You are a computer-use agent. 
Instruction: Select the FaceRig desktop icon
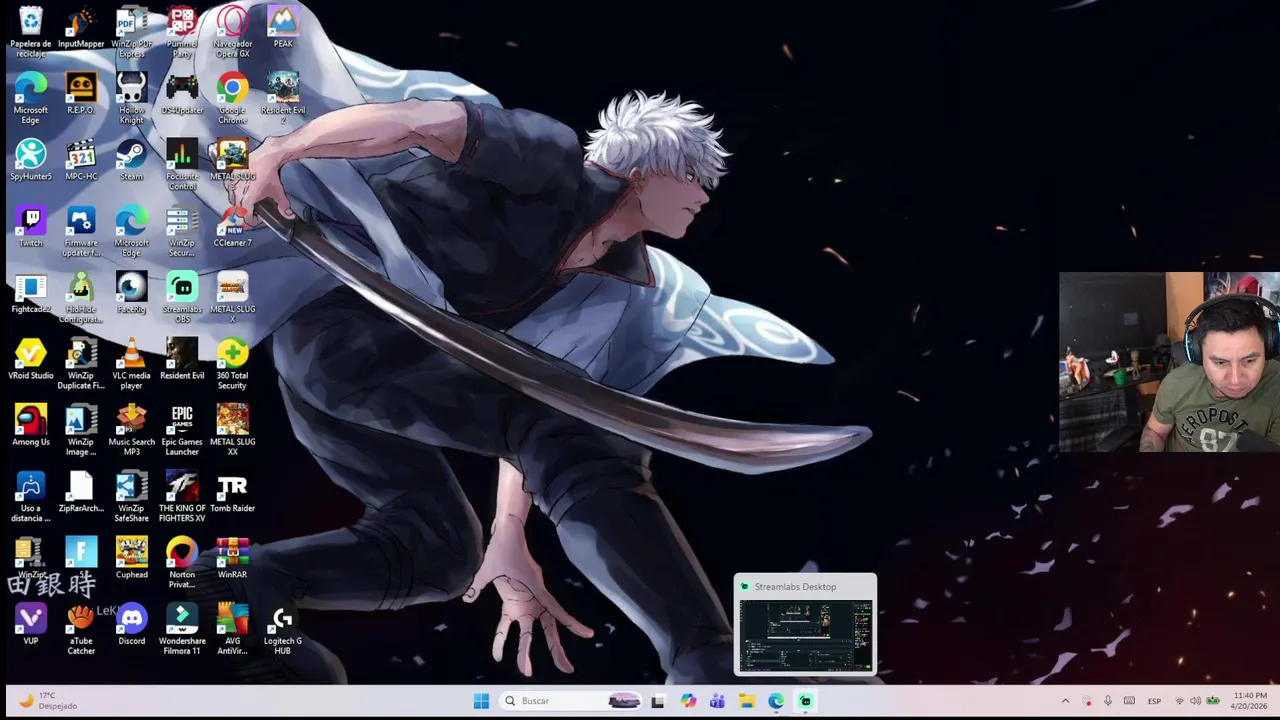pos(131,293)
